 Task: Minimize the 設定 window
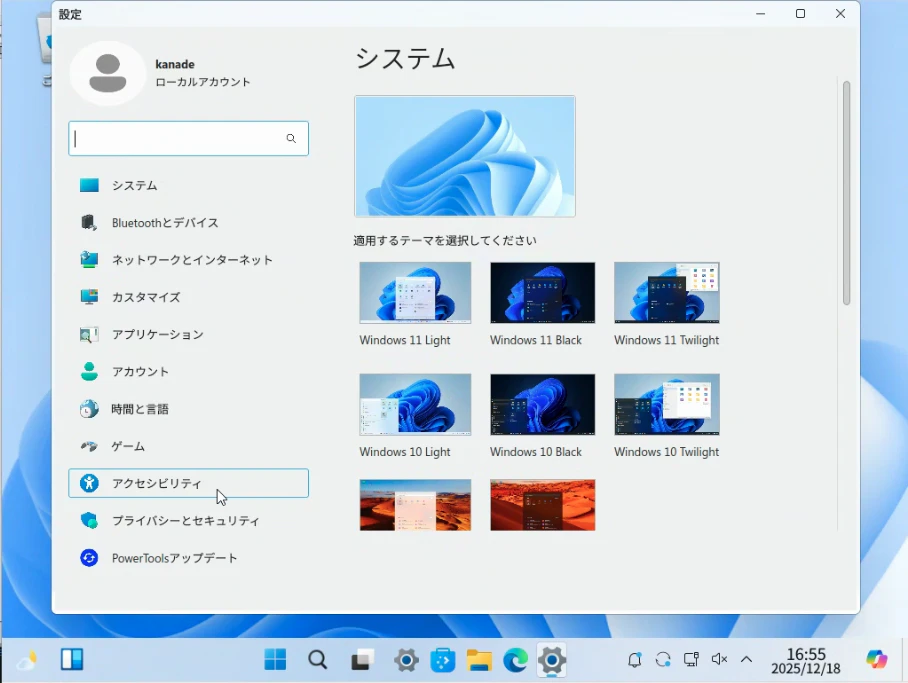point(760,13)
